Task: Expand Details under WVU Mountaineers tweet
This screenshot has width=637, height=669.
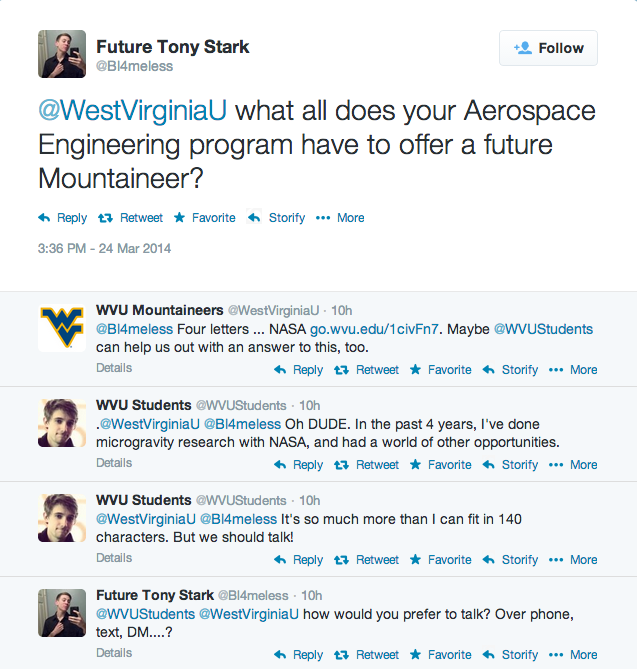Action: coord(114,368)
